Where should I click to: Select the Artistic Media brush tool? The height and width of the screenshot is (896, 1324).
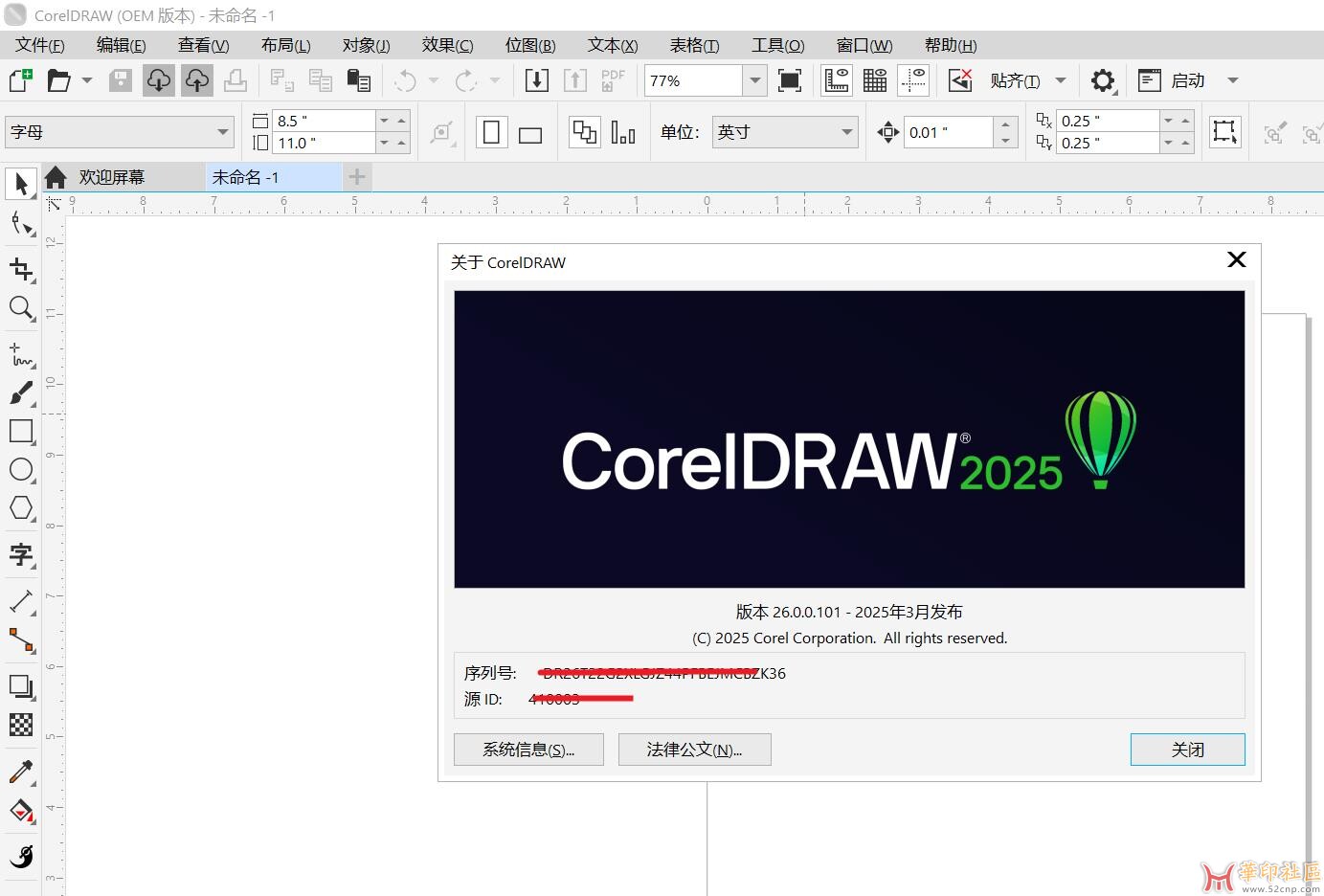tap(21, 392)
